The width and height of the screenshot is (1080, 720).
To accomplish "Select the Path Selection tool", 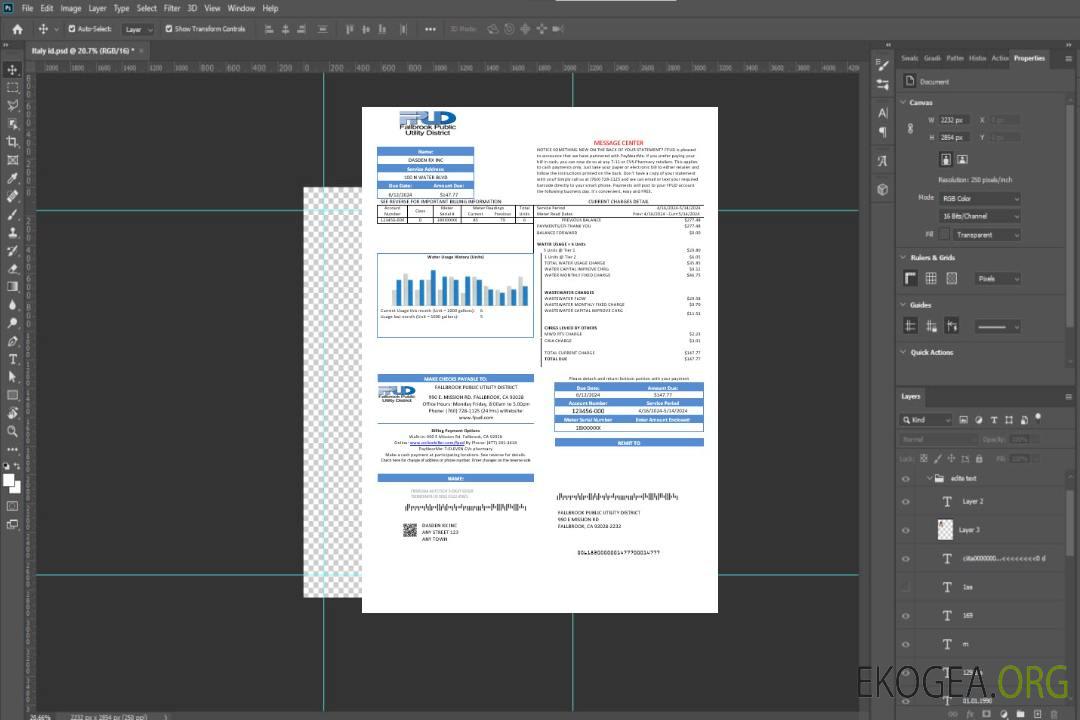I will point(12,377).
